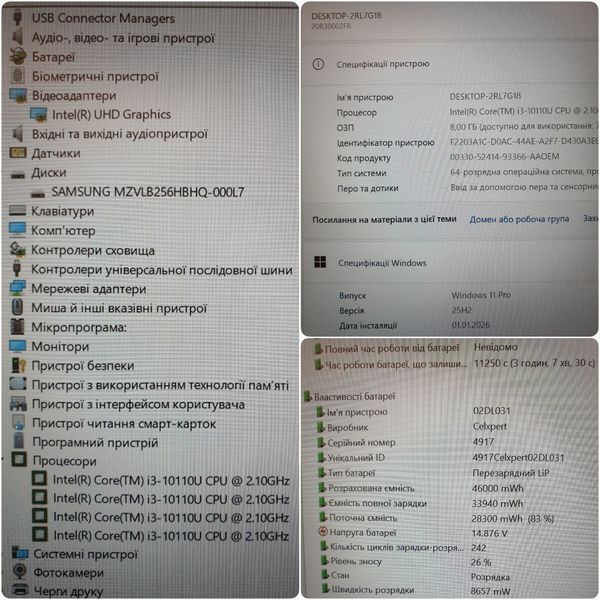Viewport: 600px width, 600px height.
Task: Click the icon beside Контролери сховища
Action: [x=18, y=249]
